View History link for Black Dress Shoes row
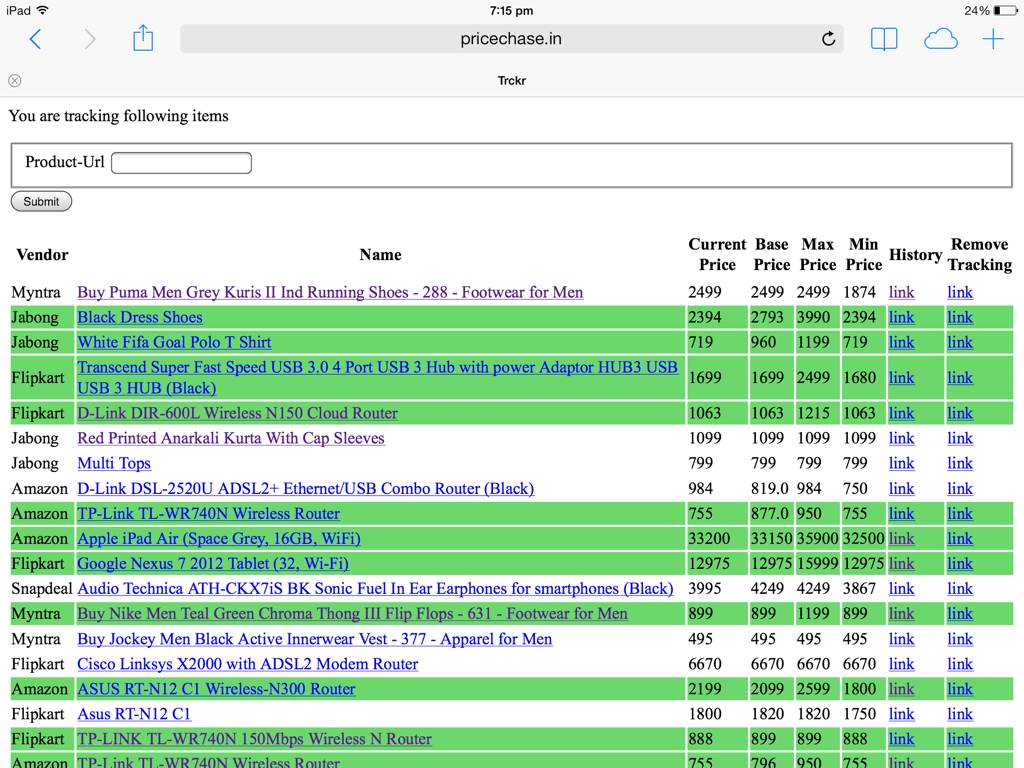The width and height of the screenshot is (1024, 768). coord(901,317)
